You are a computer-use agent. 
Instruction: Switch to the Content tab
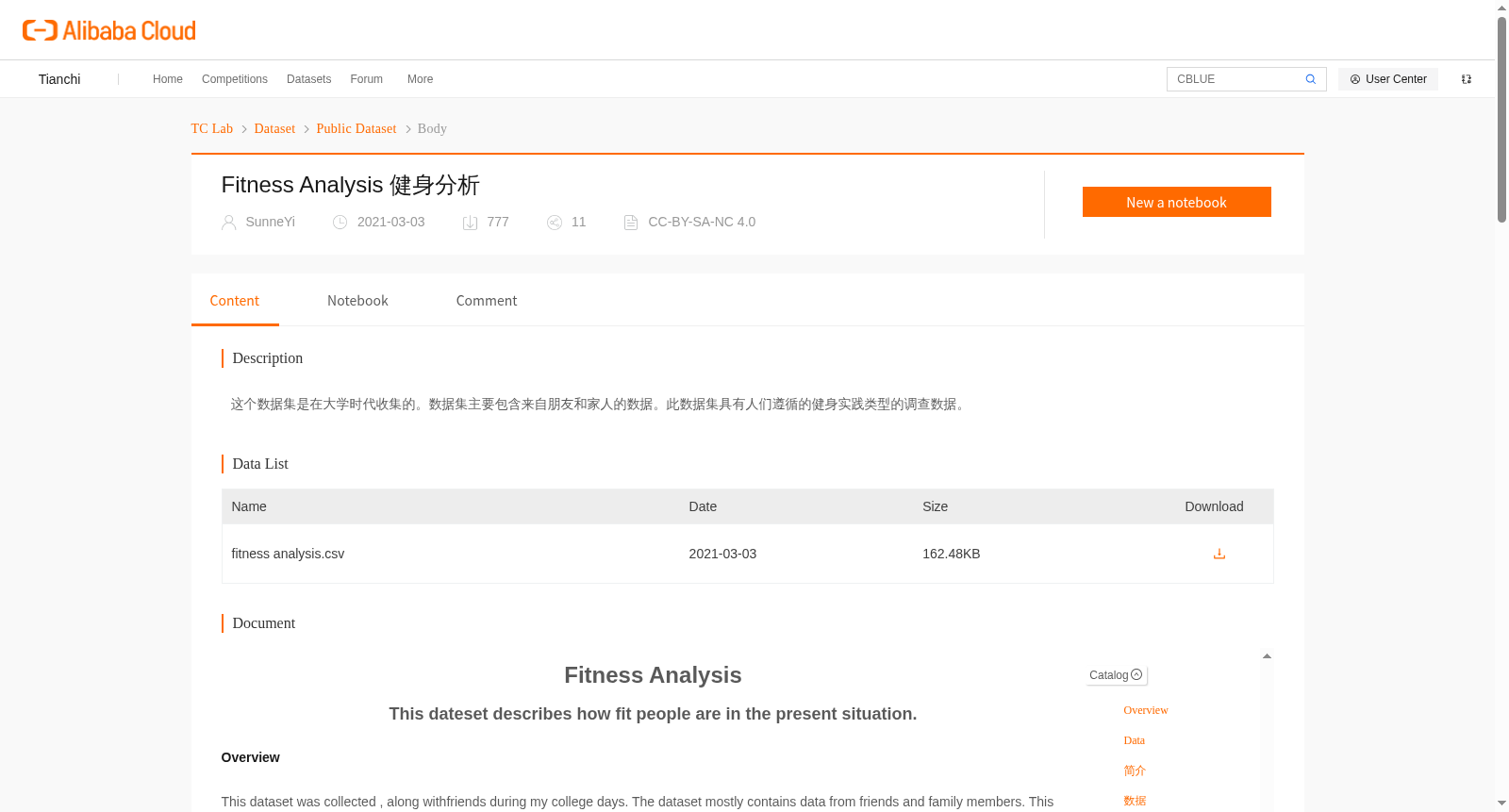[x=235, y=301]
